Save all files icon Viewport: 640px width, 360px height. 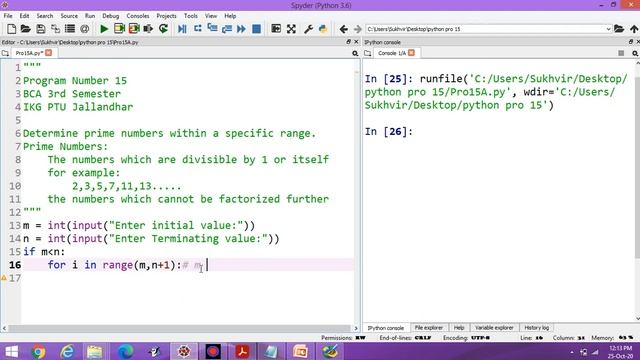pos(55,29)
